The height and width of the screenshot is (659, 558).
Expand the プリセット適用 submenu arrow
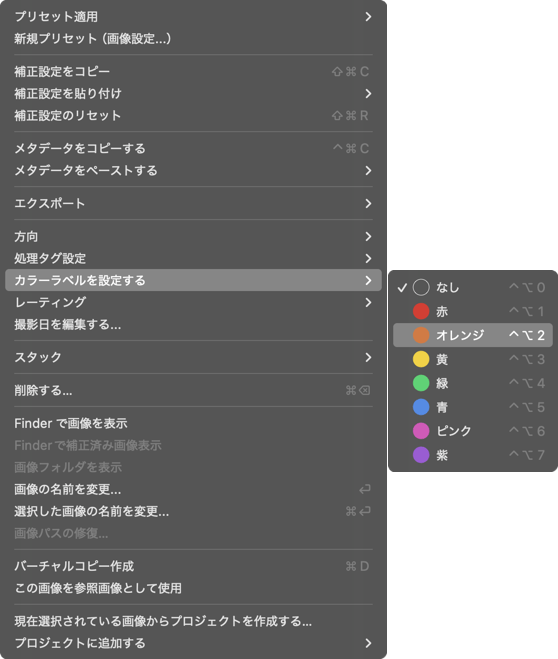click(x=368, y=17)
